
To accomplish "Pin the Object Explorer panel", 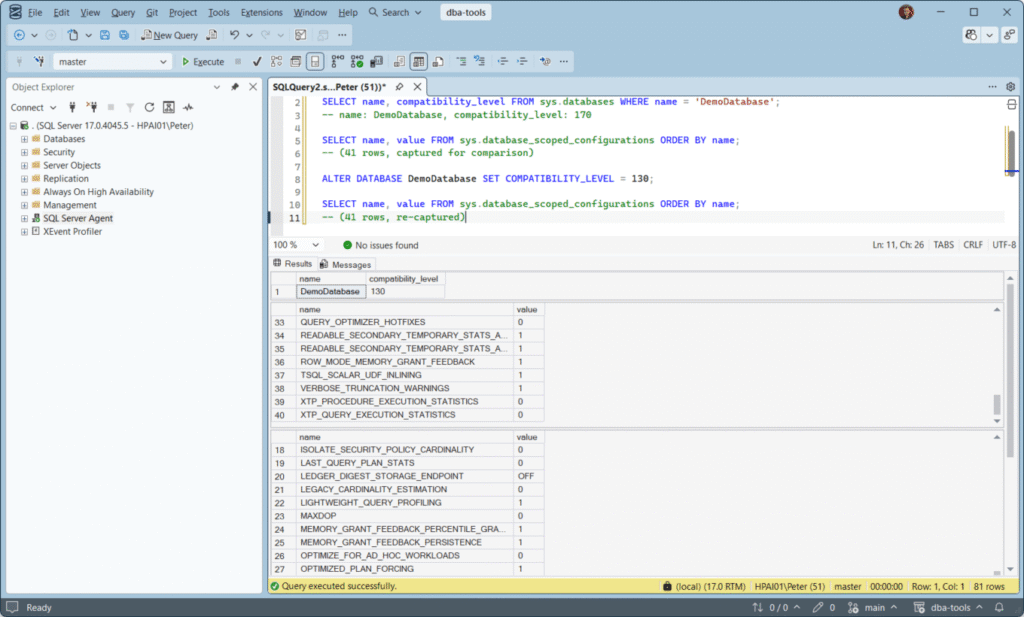I will [x=235, y=87].
